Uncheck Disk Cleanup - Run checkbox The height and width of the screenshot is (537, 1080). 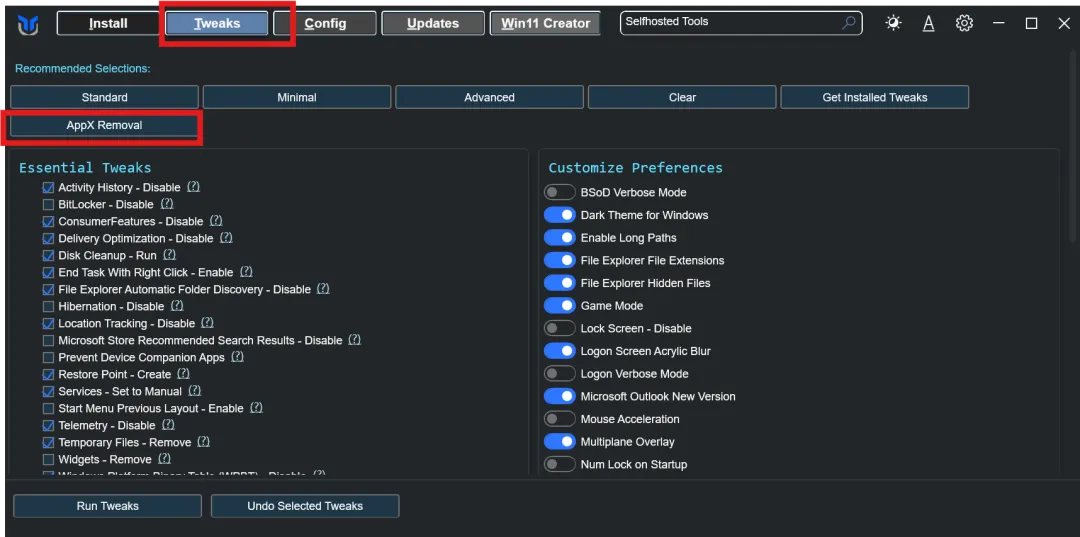click(x=48, y=255)
